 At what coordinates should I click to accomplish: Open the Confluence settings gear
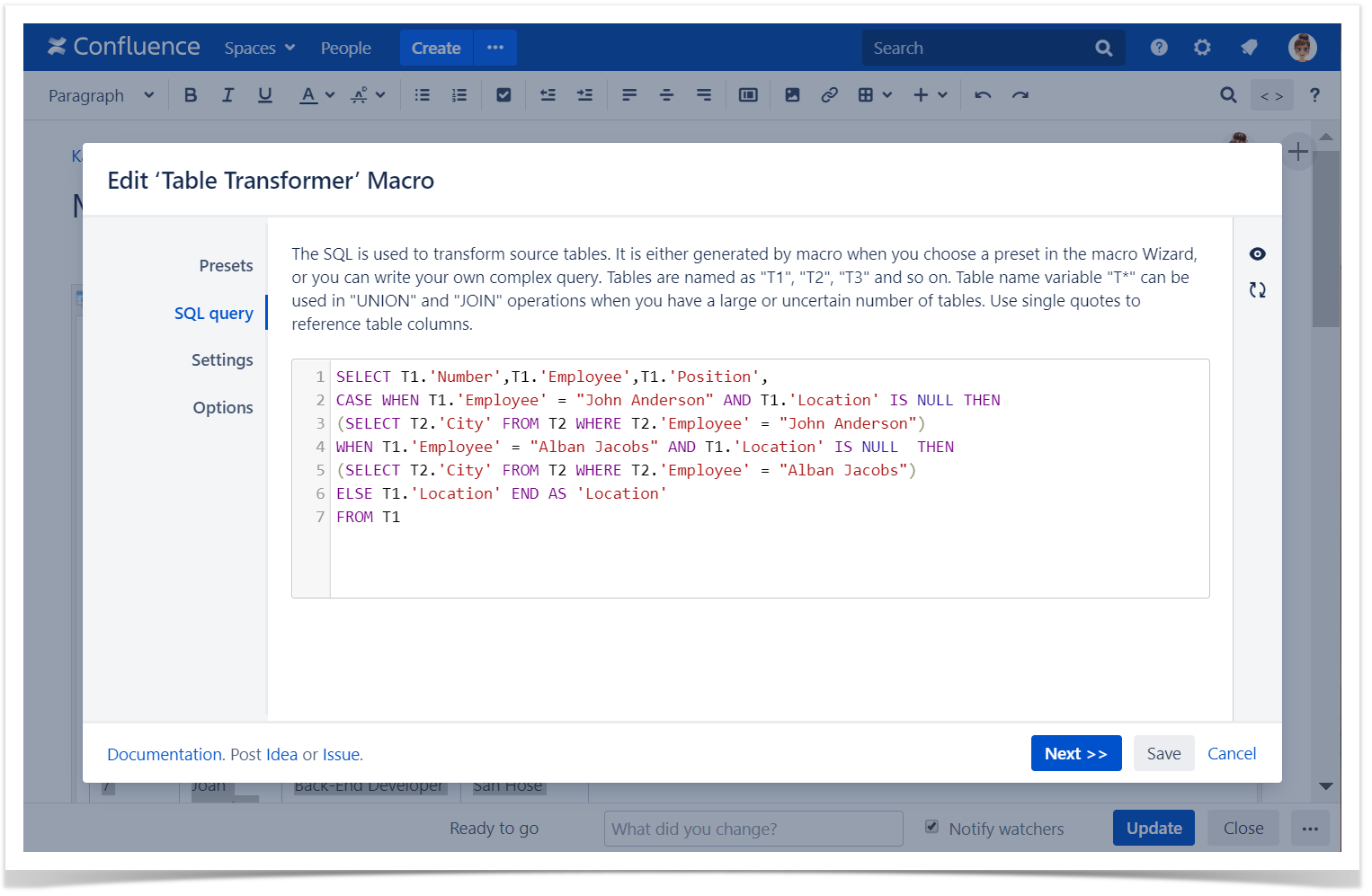(1202, 48)
